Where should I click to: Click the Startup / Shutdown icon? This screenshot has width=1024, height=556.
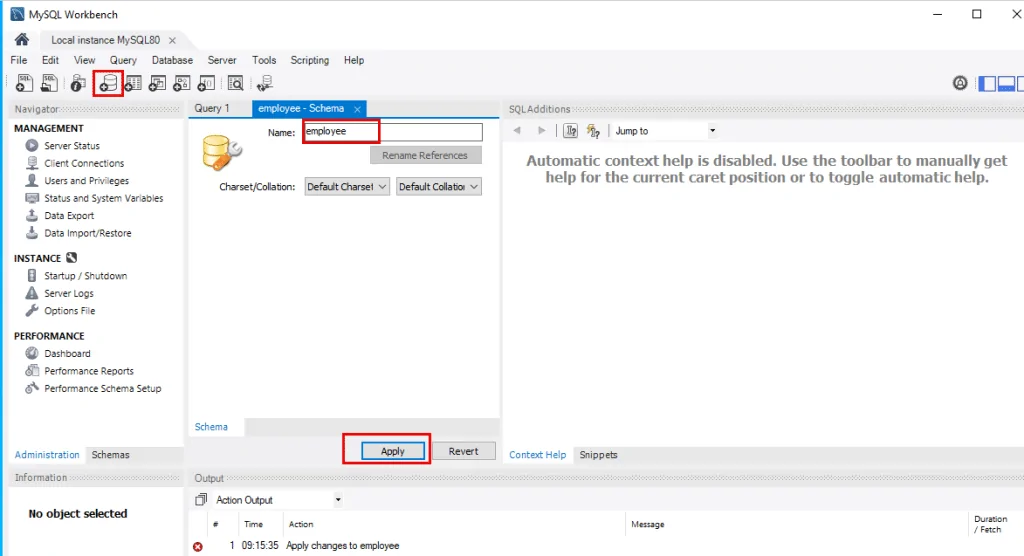(31, 275)
